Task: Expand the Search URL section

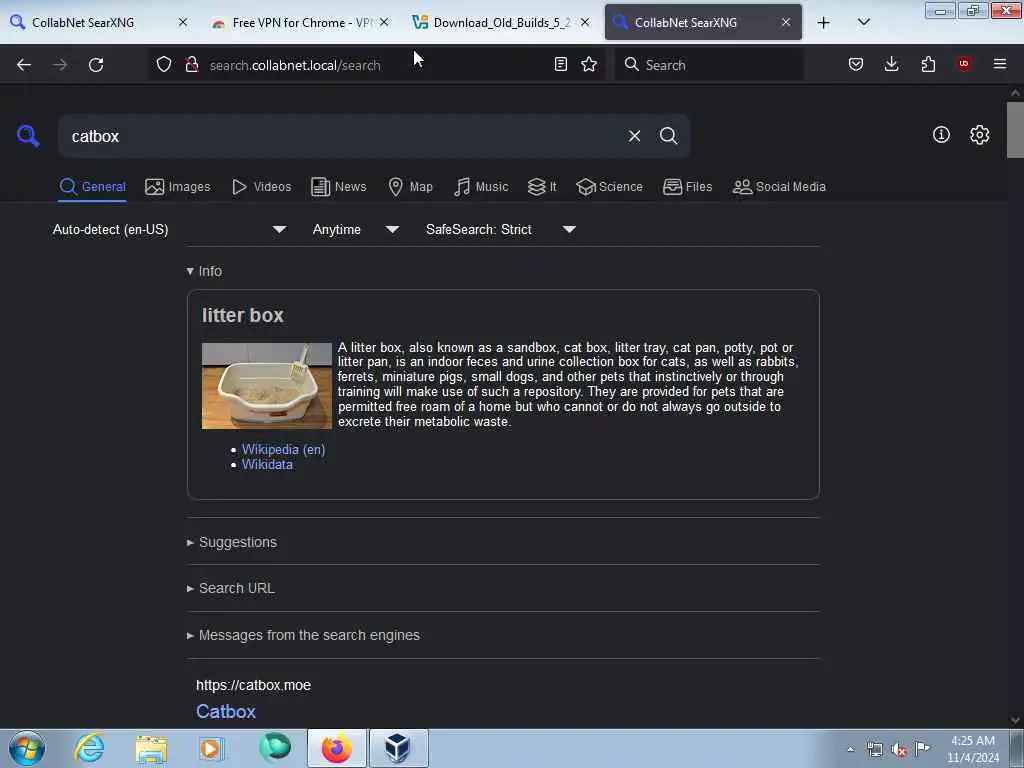Action: click(231, 588)
